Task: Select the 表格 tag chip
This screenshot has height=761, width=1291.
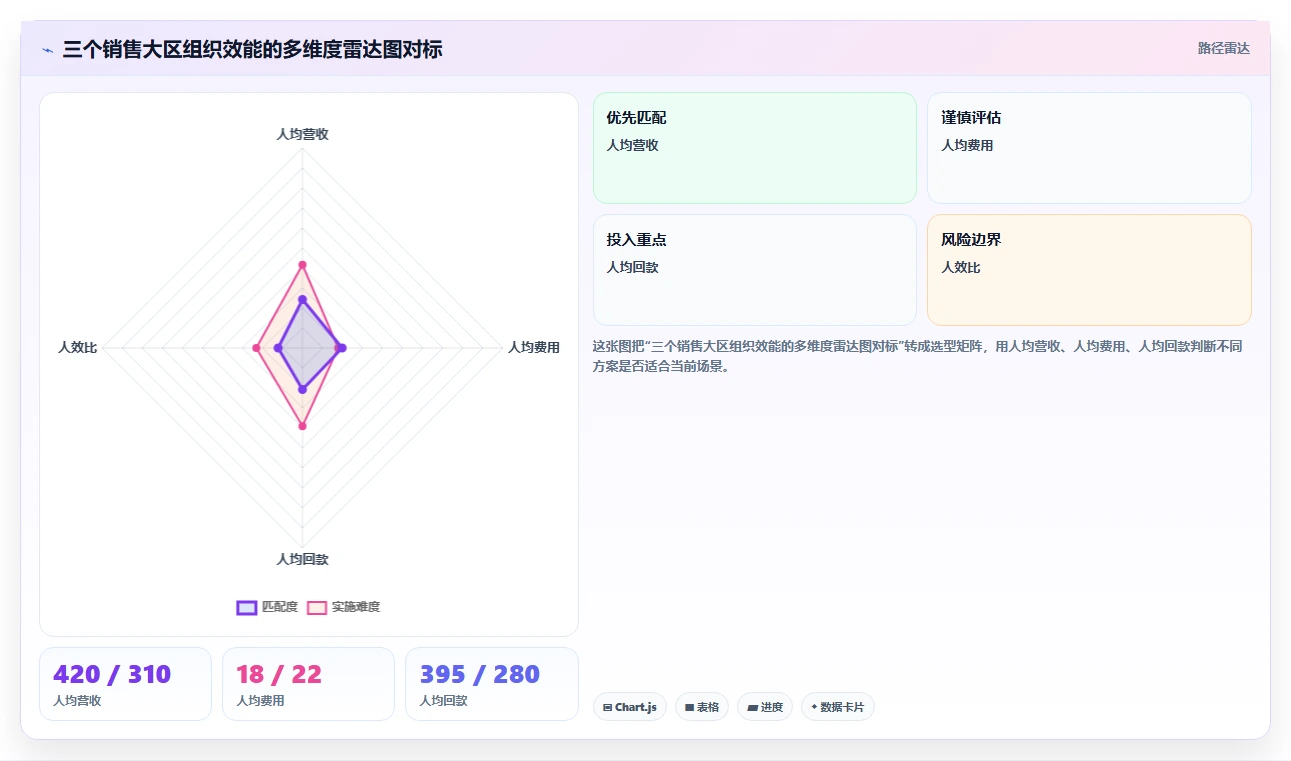Action: (x=702, y=707)
